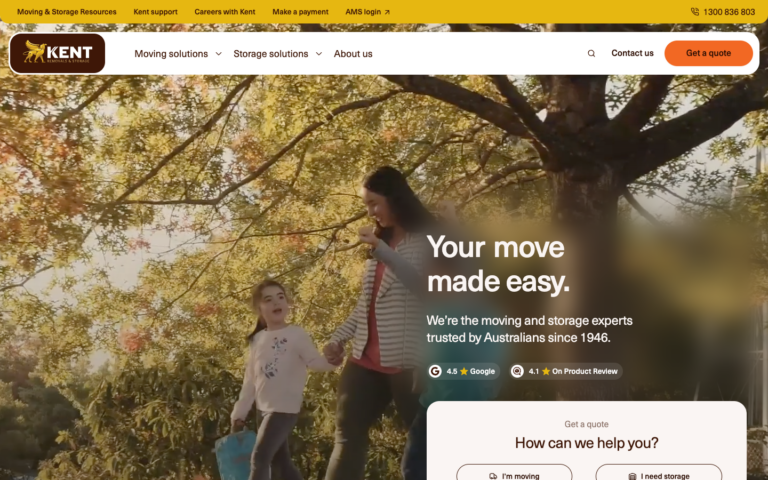Open Moving & Storage Resources link
The width and height of the screenshot is (768, 480).
67,12
